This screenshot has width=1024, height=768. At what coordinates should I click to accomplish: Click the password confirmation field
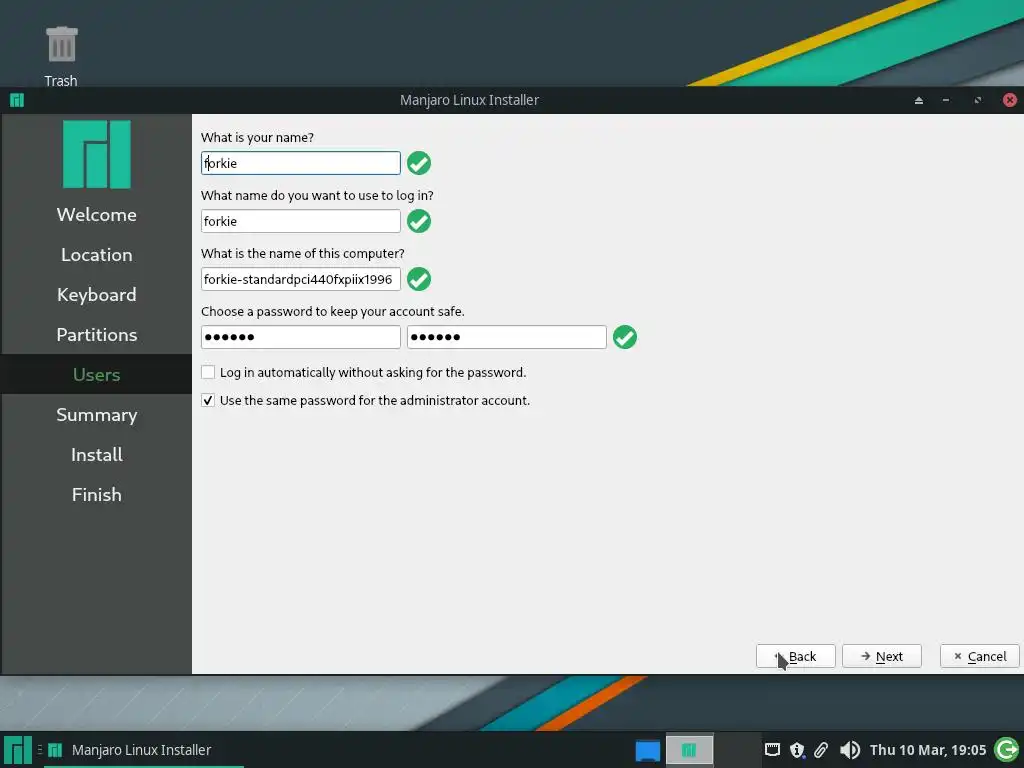point(507,337)
